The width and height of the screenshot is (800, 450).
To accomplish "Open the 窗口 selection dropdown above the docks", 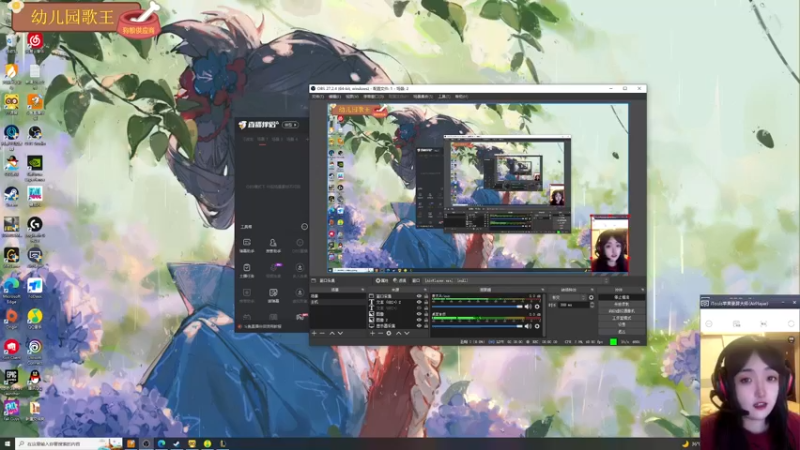I will pyautogui.click(x=515, y=280).
